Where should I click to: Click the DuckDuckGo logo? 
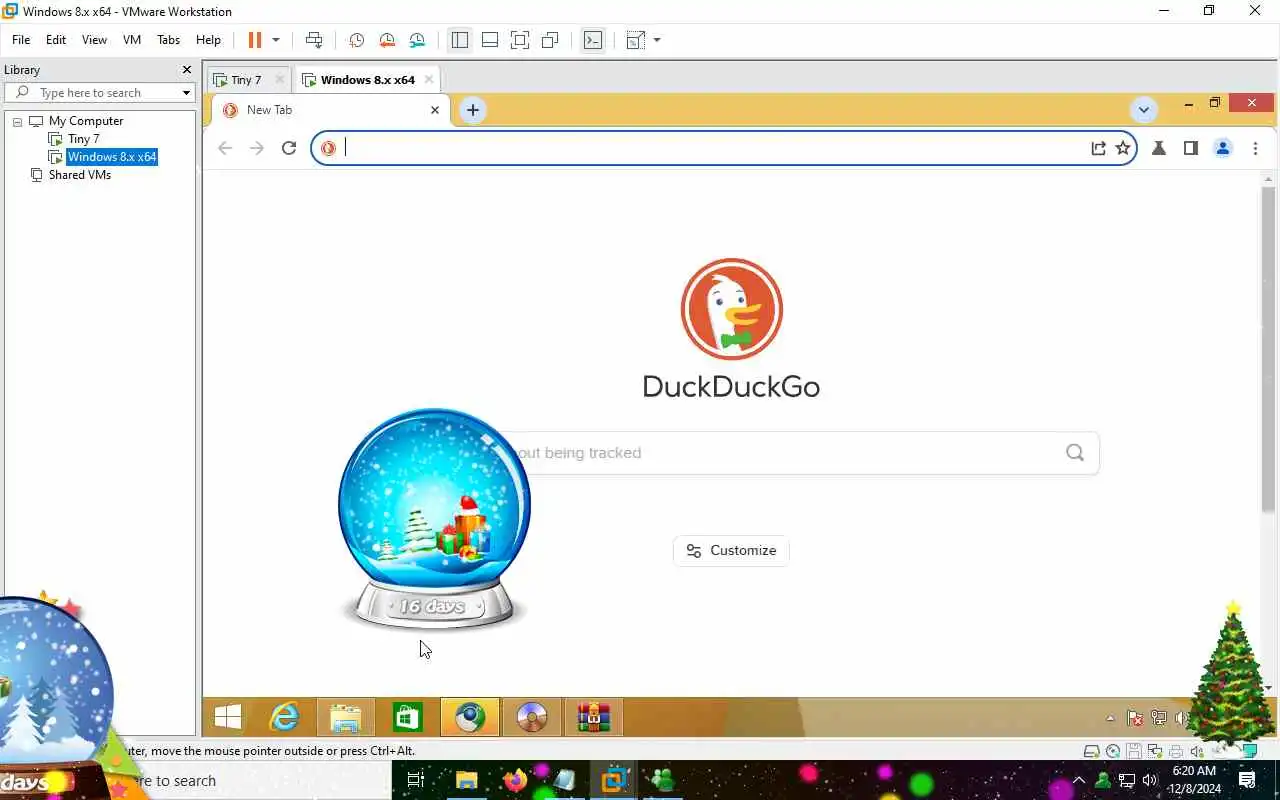(x=731, y=309)
